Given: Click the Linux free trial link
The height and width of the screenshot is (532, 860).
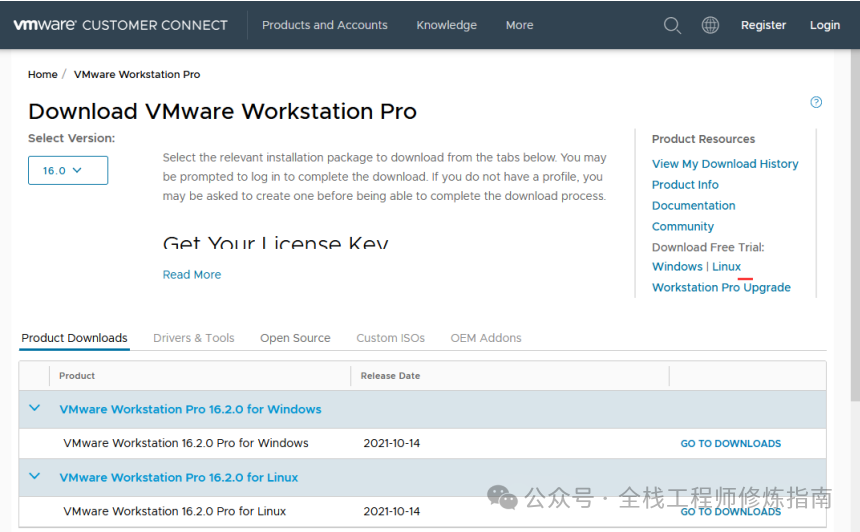Looking at the screenshot, I should (x=727, y=266).
